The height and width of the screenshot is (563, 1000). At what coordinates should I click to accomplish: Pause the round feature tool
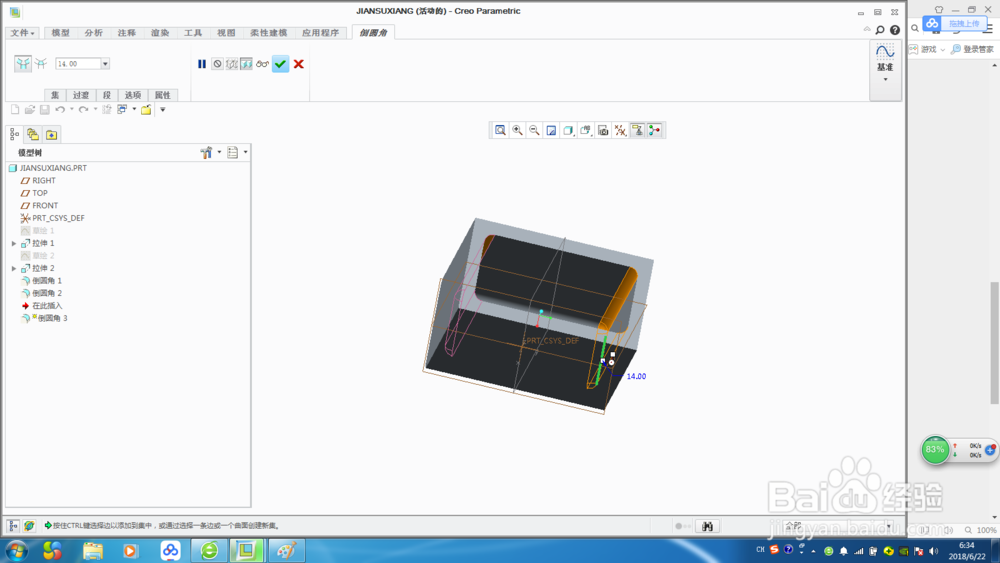point(202,64)
